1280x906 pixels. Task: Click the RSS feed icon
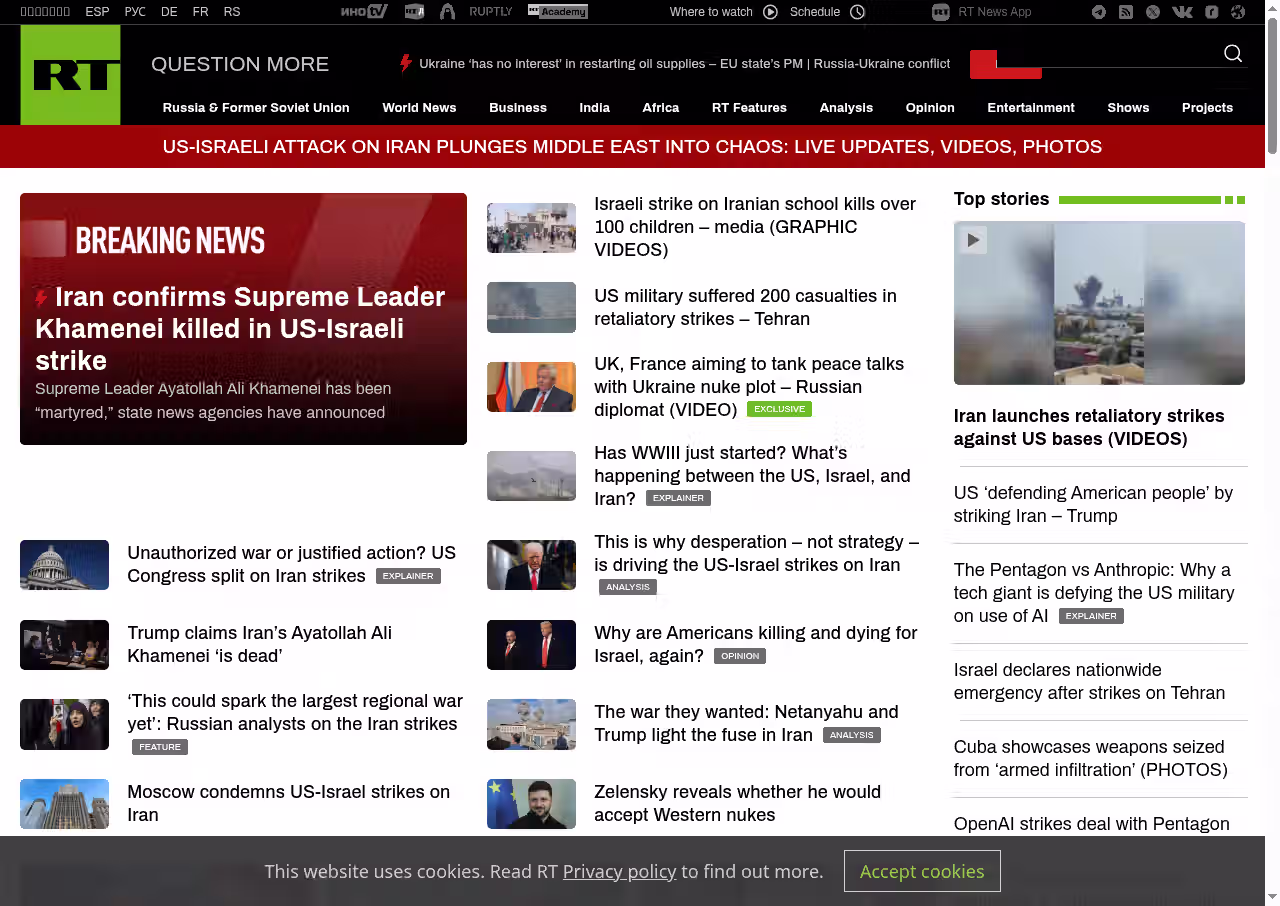click(x=1126, y=12)
